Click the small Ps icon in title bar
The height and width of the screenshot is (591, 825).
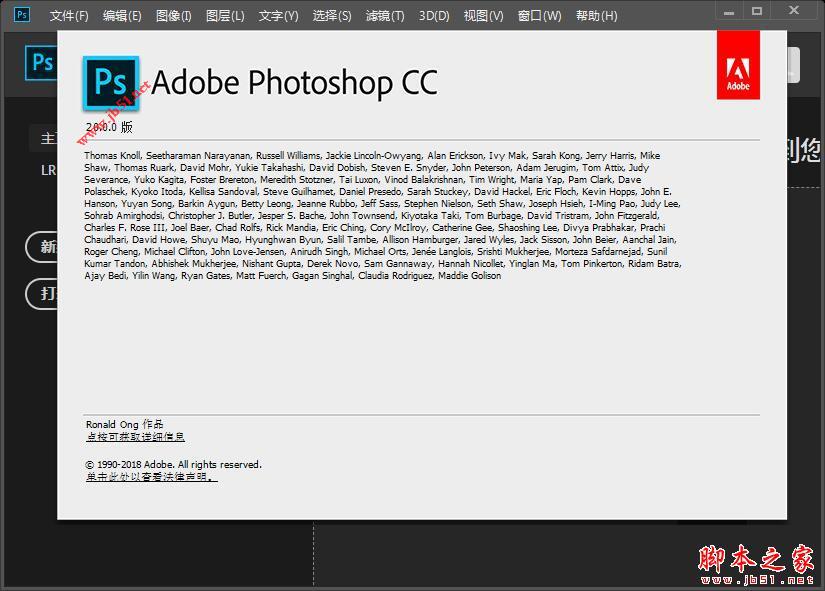click(x=22, y=14)
